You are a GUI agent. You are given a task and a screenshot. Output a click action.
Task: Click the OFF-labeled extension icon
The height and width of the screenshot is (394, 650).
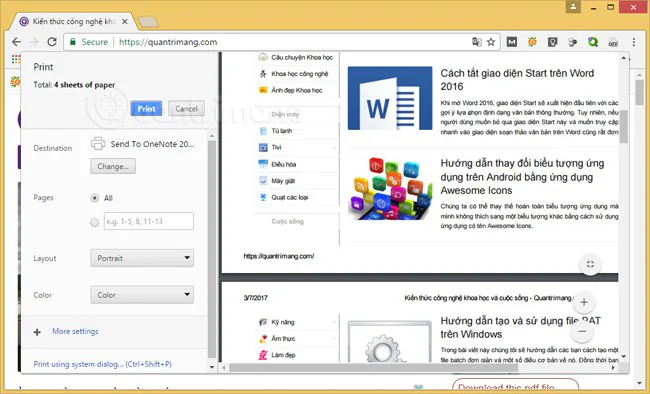point(613,42)
